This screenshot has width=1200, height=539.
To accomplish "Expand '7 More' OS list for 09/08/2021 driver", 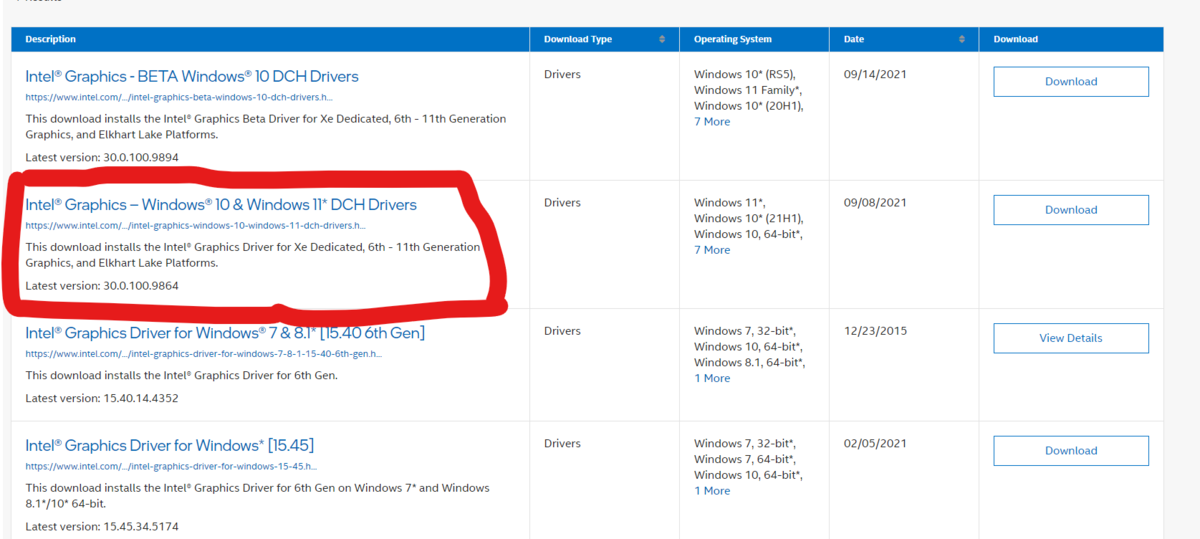I will point(712,250).
